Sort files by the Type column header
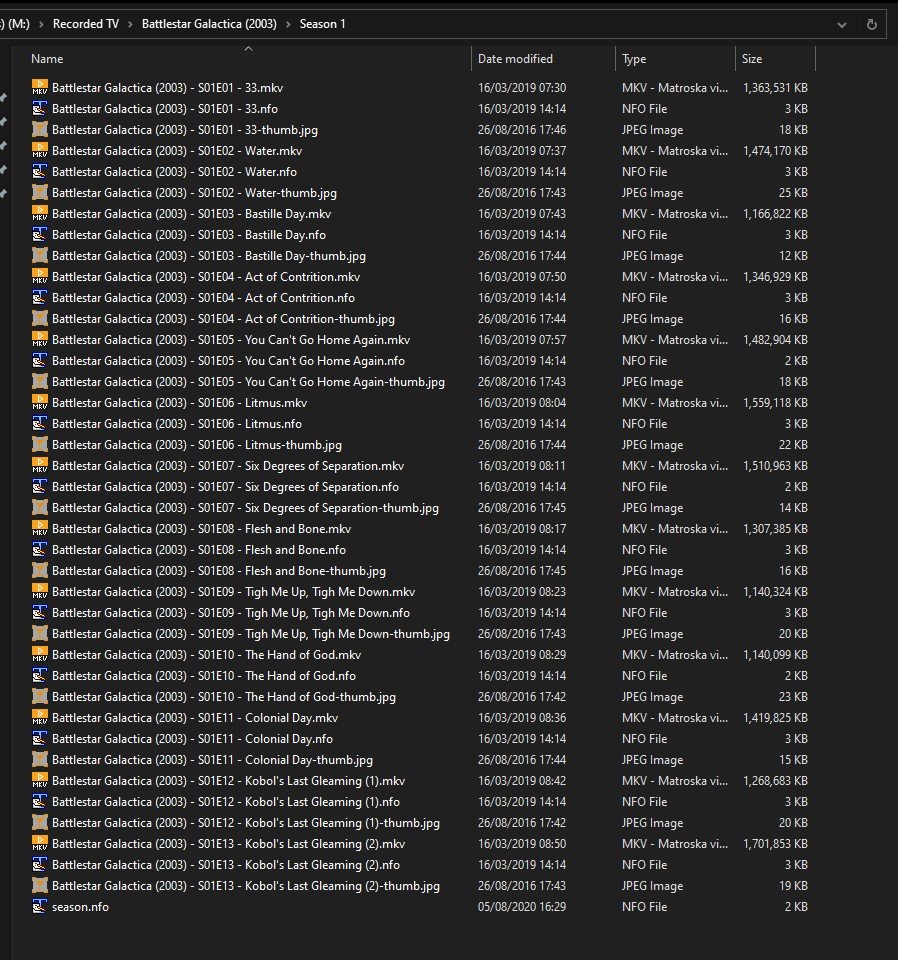 tap(634, 59)
